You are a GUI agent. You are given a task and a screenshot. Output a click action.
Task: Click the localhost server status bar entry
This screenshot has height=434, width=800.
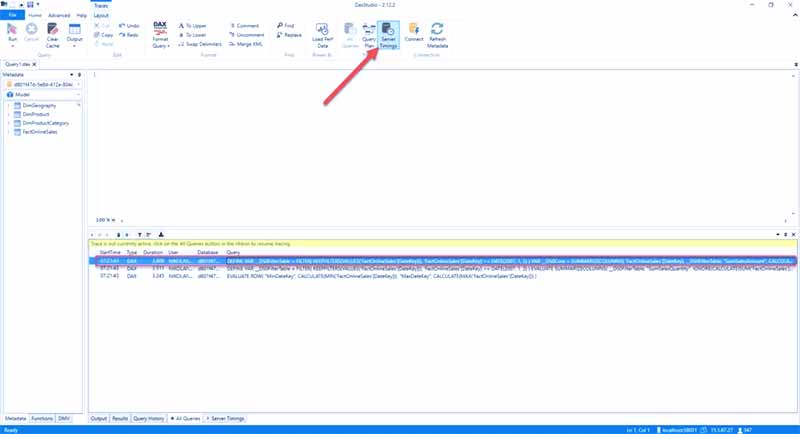[x=677, y=430]
